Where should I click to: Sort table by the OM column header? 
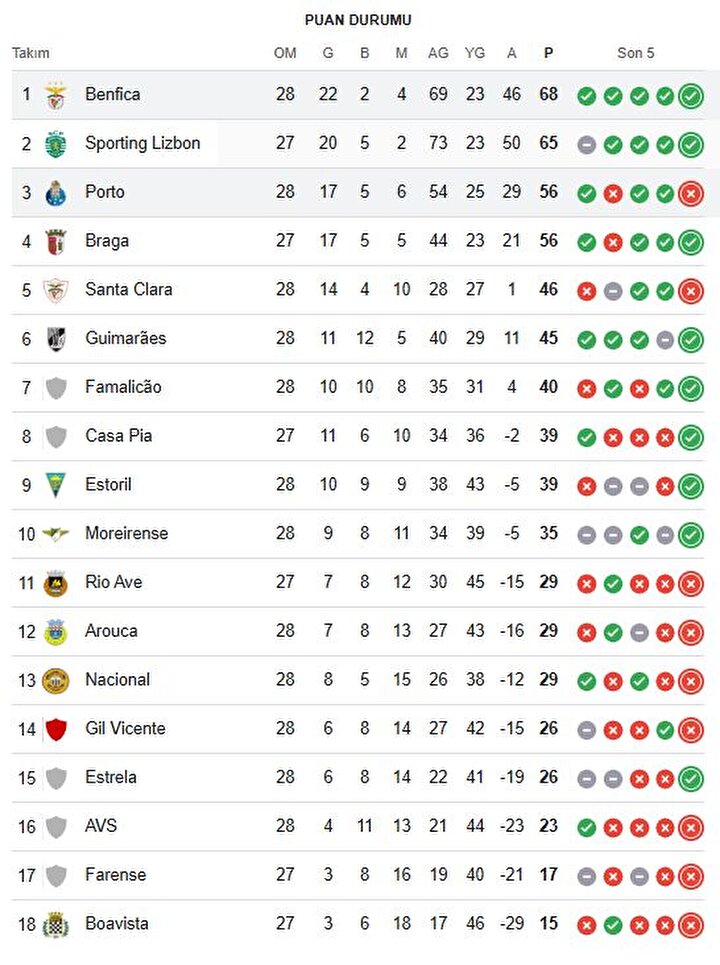click(285, 54)
